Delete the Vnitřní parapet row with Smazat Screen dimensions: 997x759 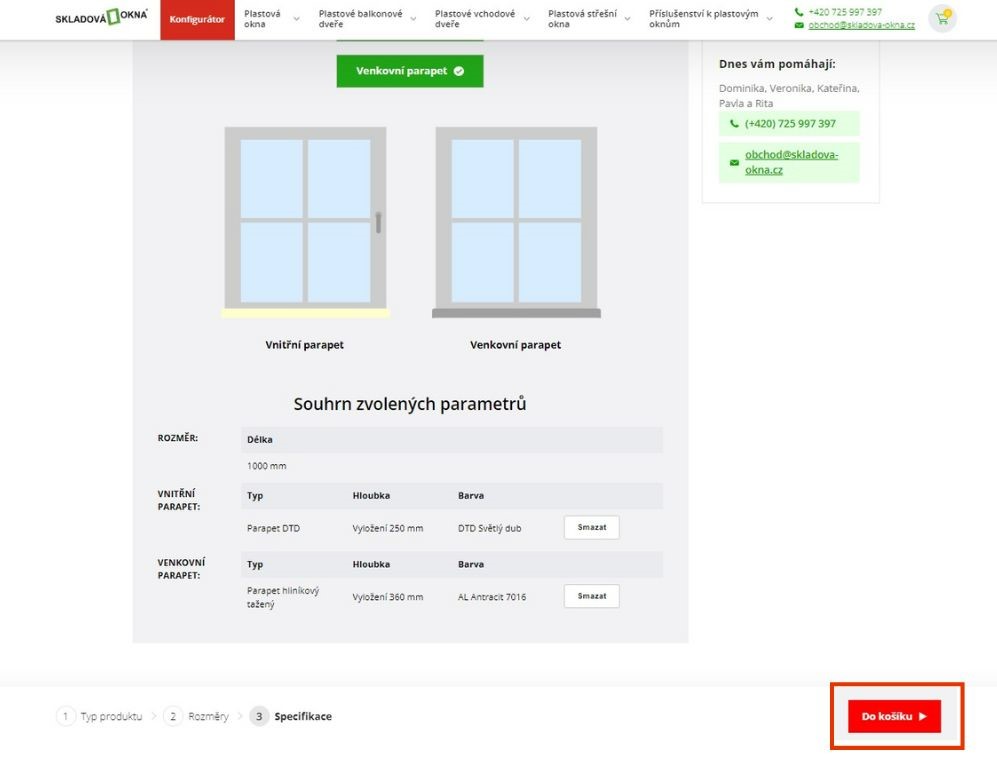coord(591,527)
